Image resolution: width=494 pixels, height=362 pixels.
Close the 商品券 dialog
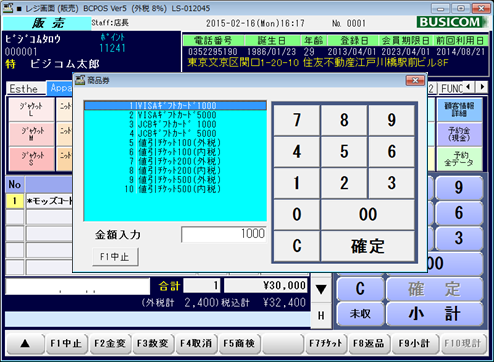pyautogui.click(x=415, y=80)
